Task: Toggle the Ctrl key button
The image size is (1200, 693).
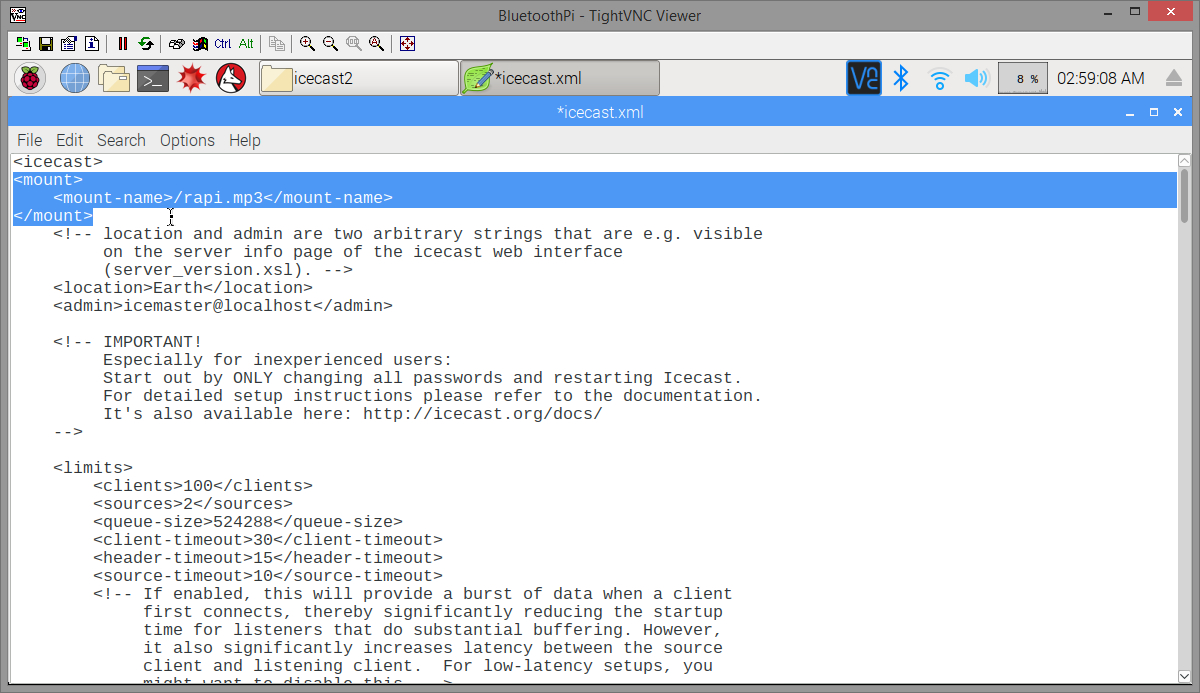Action: click(x=223, y=44)
